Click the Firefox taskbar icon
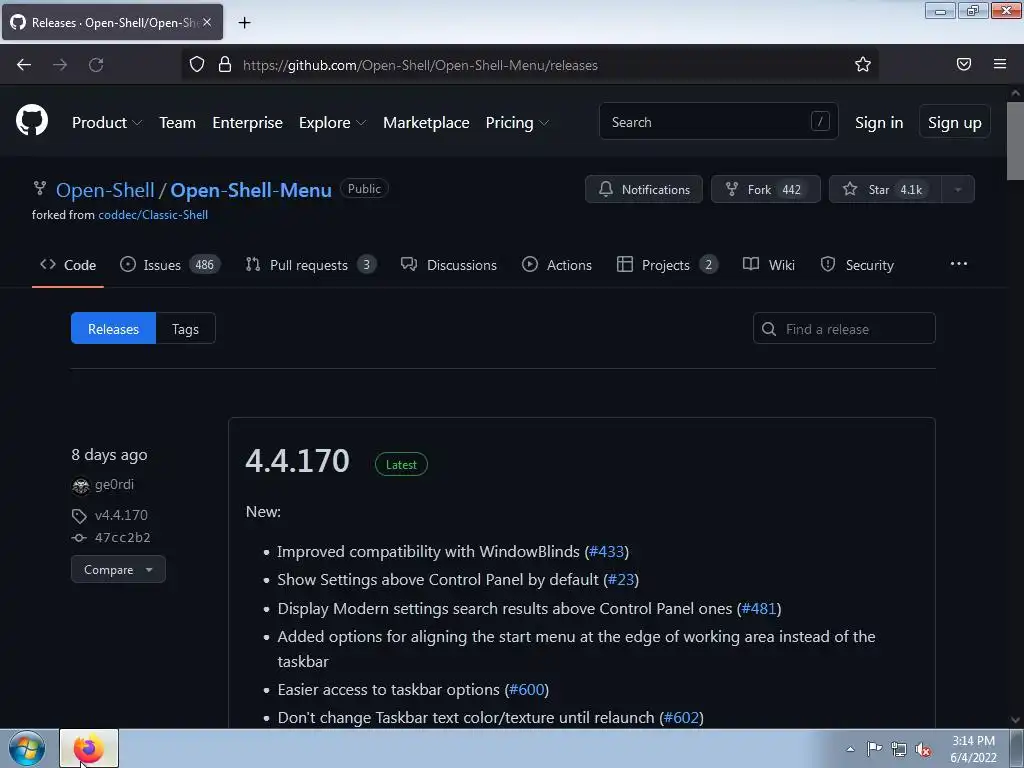This screenshot has height=768, width=1024. click(x=89, y=748)
